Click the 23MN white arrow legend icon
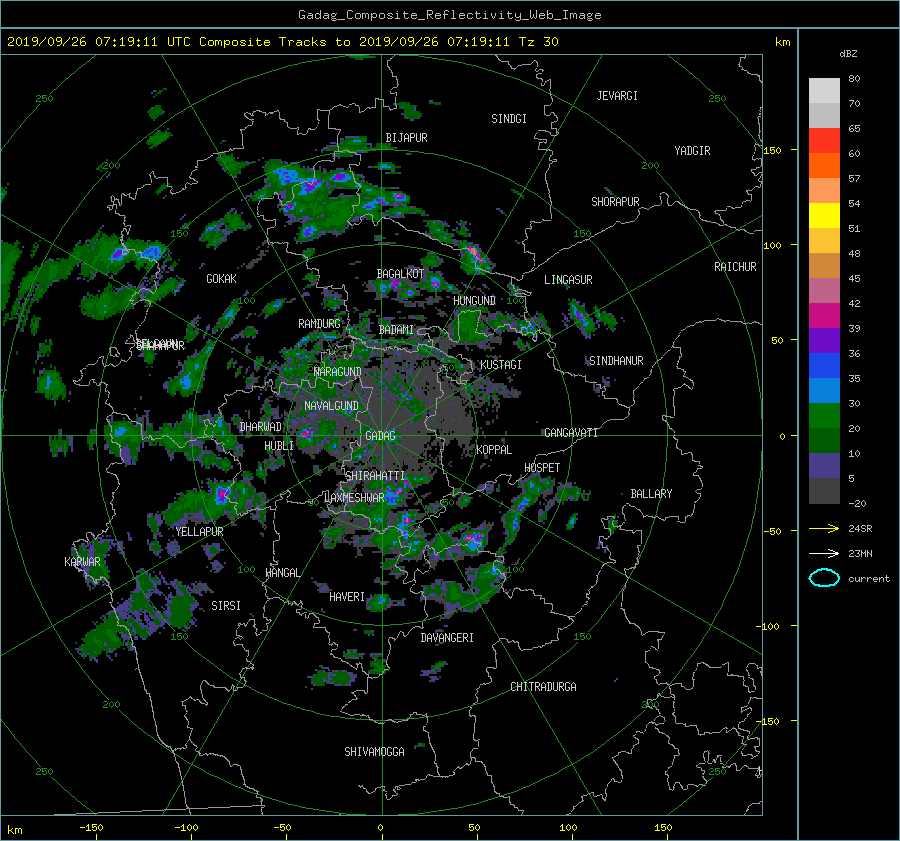The width and height of the screenshot is (900, 841). click(x=824, y=553)
